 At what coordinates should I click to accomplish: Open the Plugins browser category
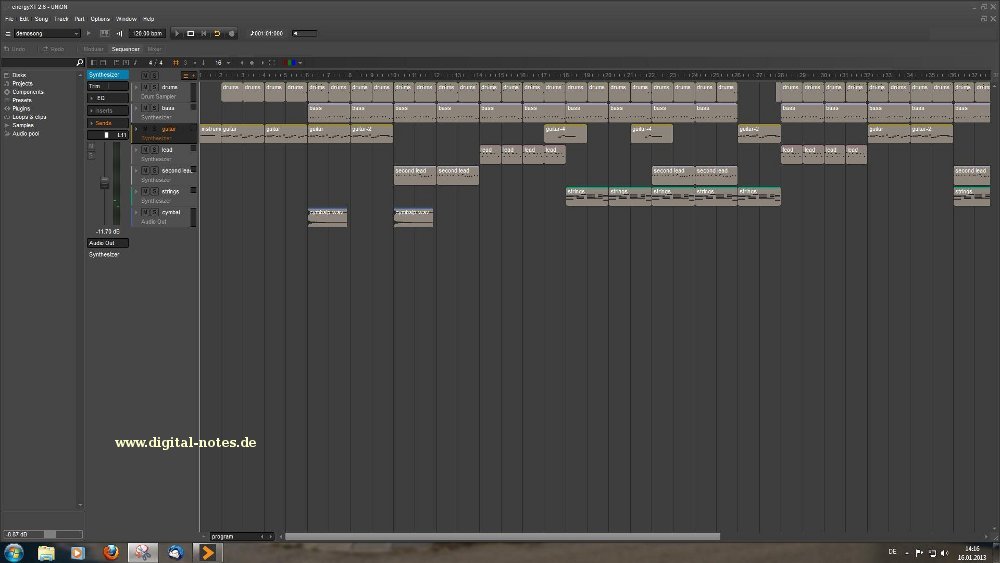21,108
